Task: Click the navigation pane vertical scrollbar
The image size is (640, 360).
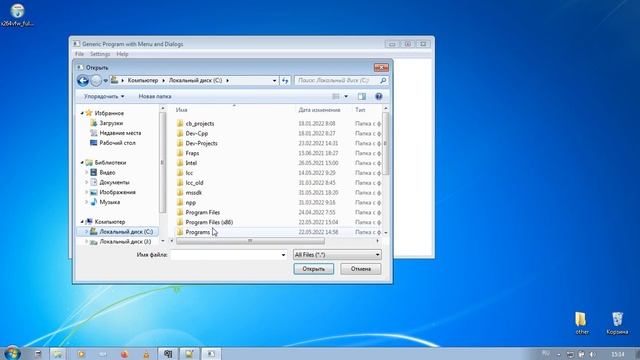Action: tap(162, 162)
